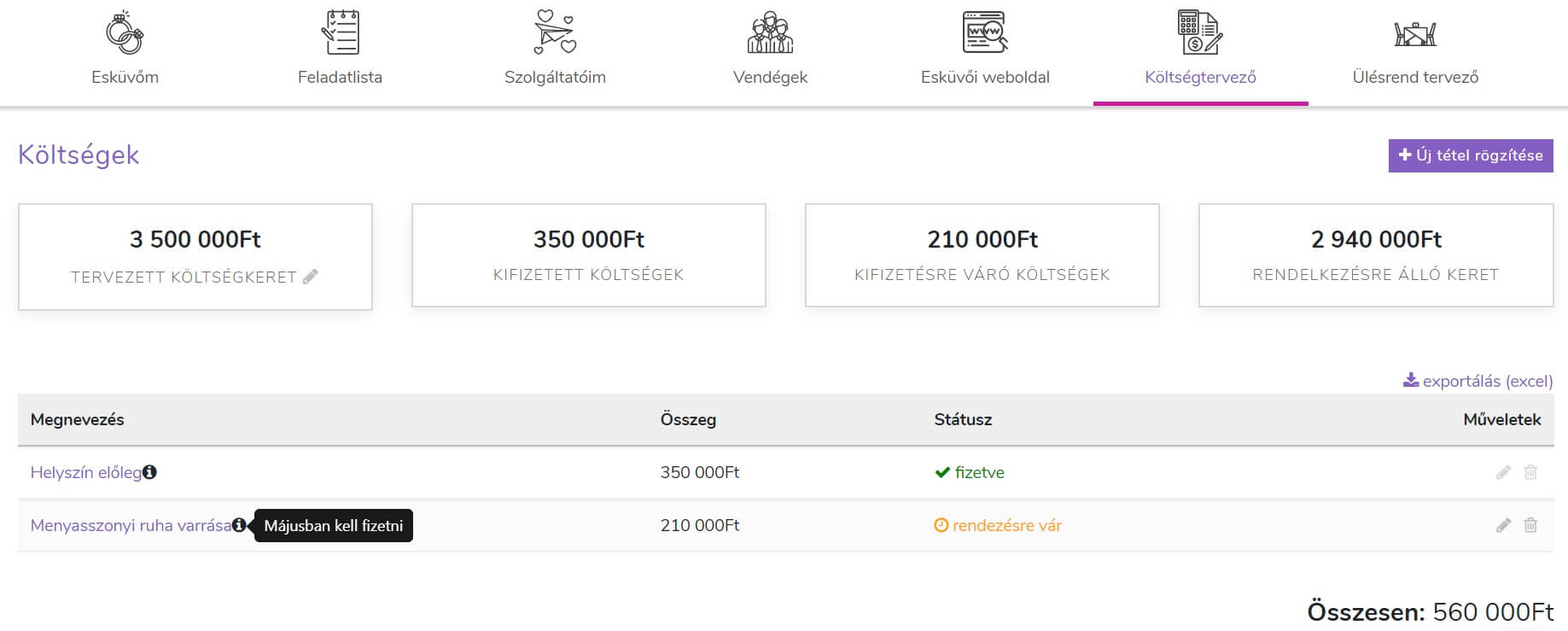Click the Státusz column header

pos(963,419)
